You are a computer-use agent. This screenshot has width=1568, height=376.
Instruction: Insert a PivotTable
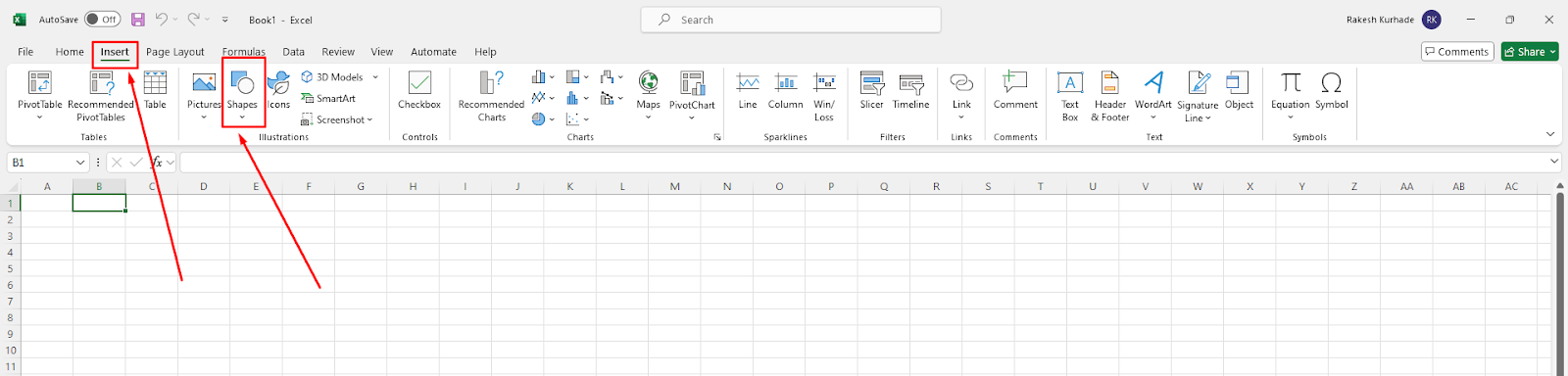pyautogui.click(x=40, y=95)
